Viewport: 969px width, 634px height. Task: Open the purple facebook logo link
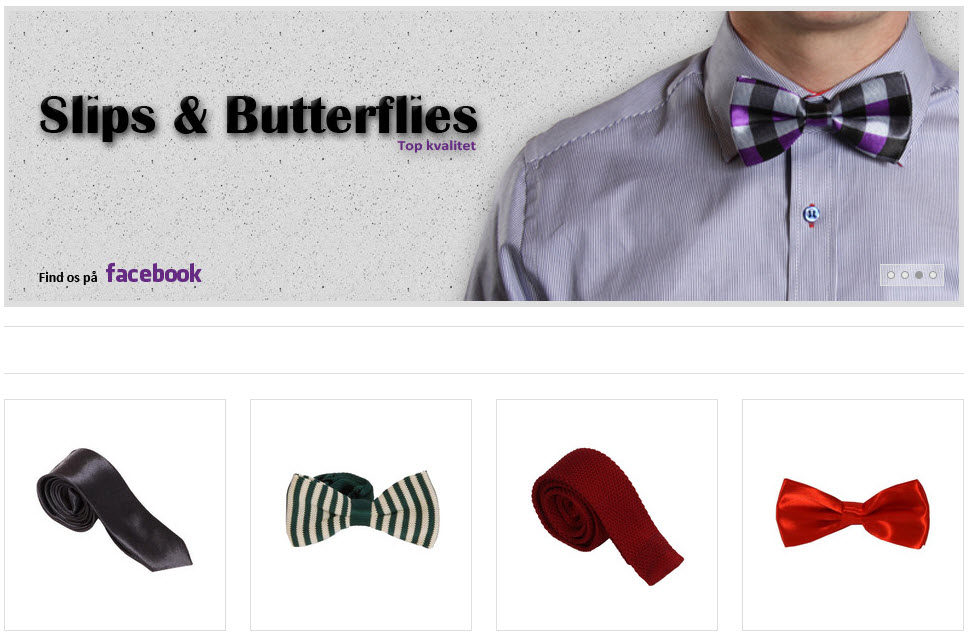click(154, 273)
